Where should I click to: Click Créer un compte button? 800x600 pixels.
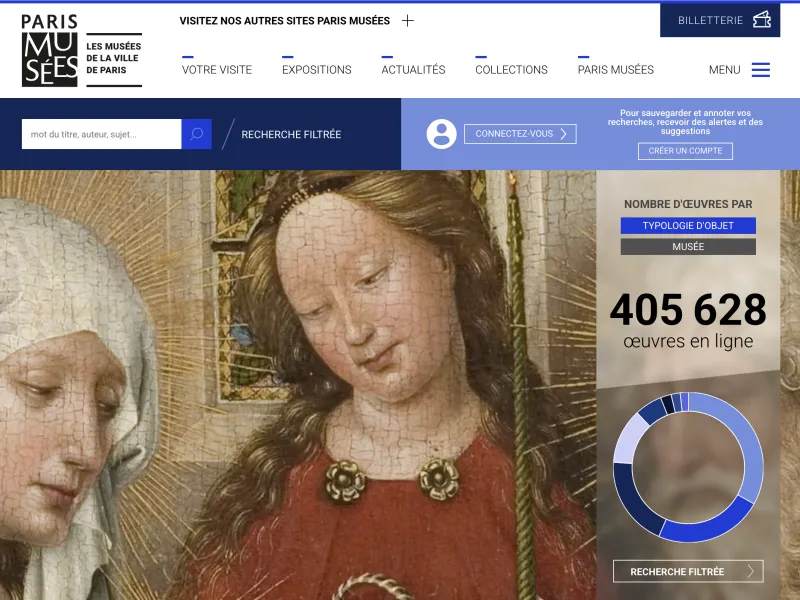click(685, 151)
